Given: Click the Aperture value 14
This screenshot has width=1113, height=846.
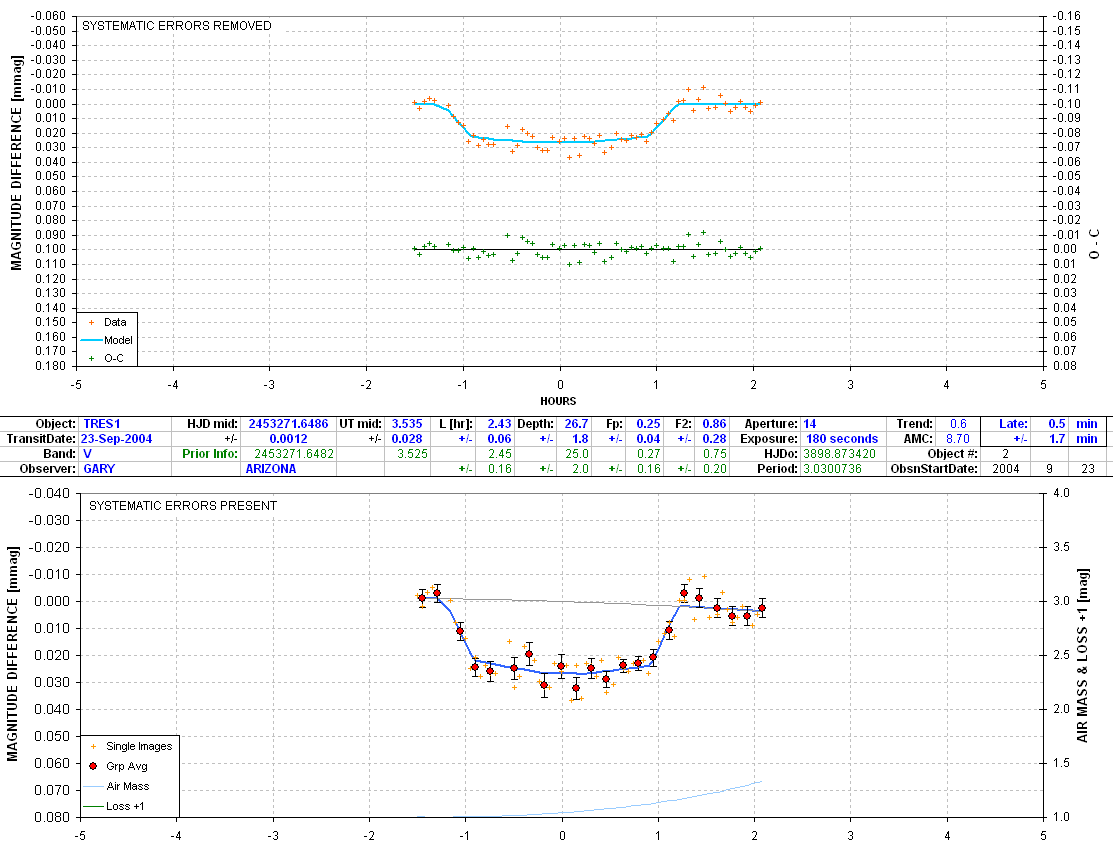Looking at the screenshot, I should (810, 424).
